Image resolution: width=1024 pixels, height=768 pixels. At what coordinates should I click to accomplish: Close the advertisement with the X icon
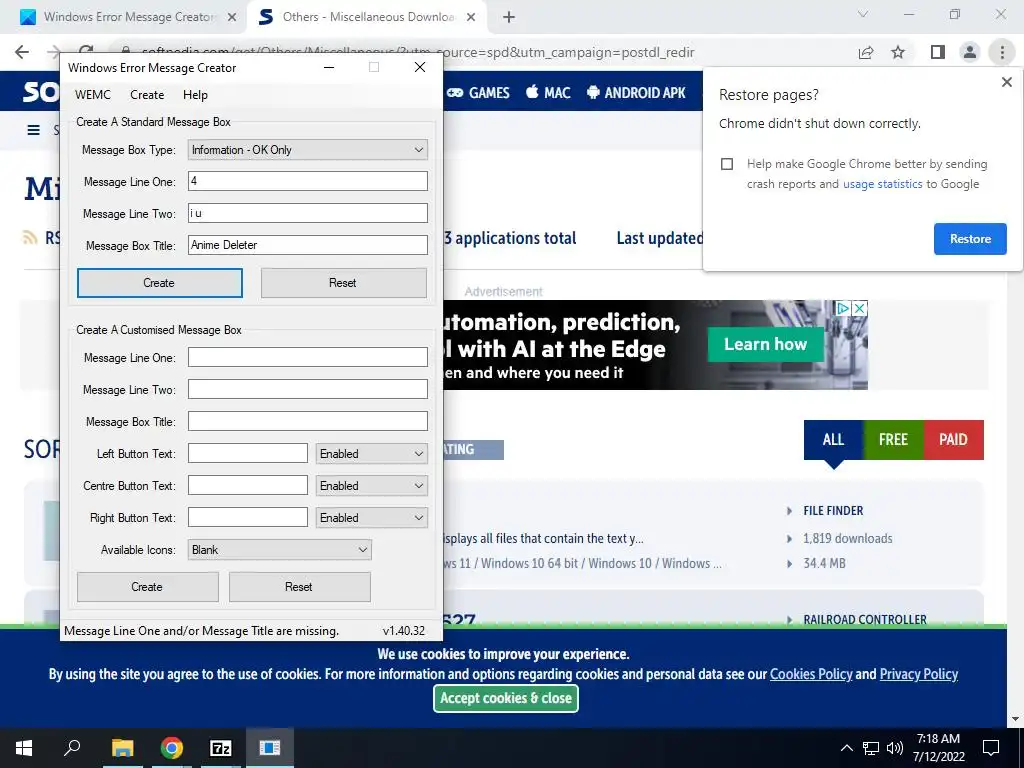coord(860,308)
